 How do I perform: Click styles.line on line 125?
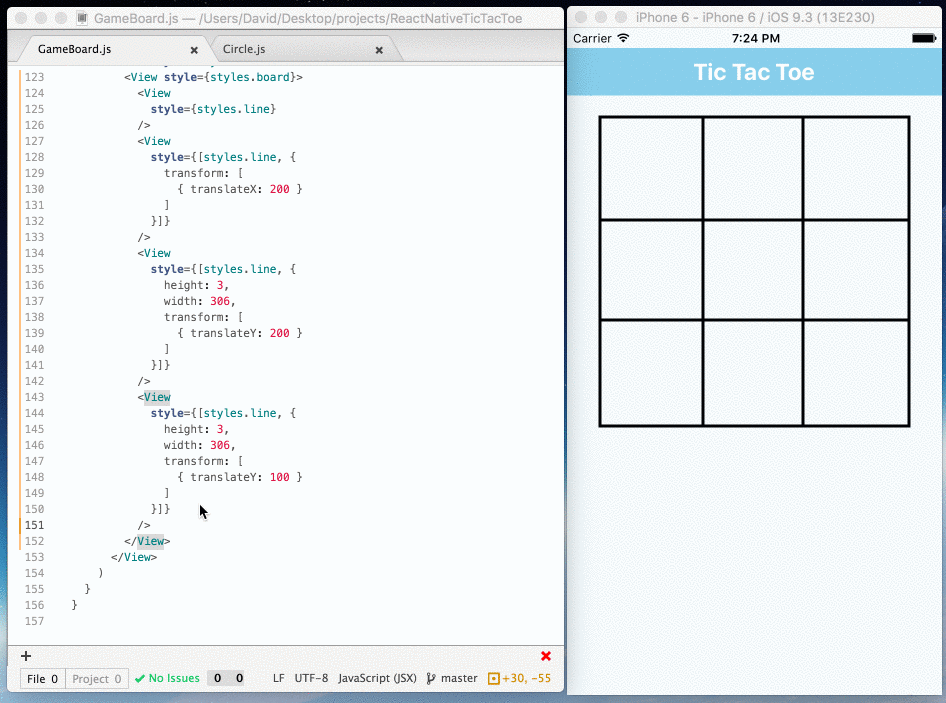(x=233, y=109)
